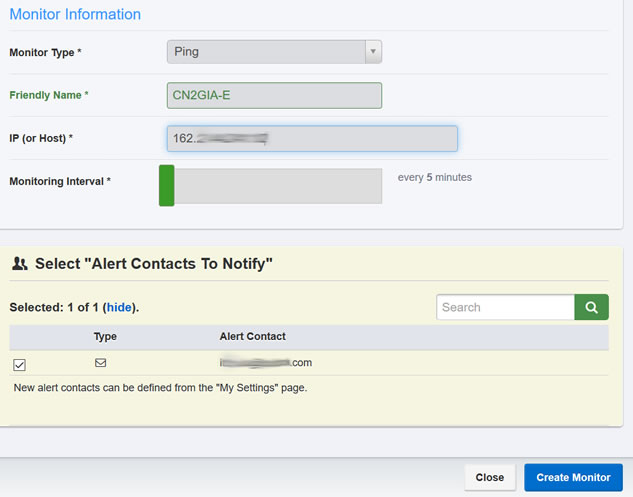Click the green search magnifier button
The height and width of the screenshot is (497, 633).
[x=591, y=308]
